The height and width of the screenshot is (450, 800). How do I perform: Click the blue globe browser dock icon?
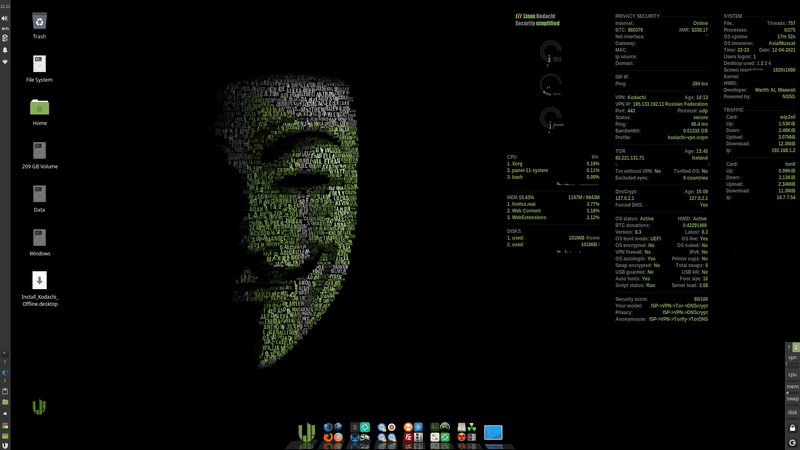338,427
